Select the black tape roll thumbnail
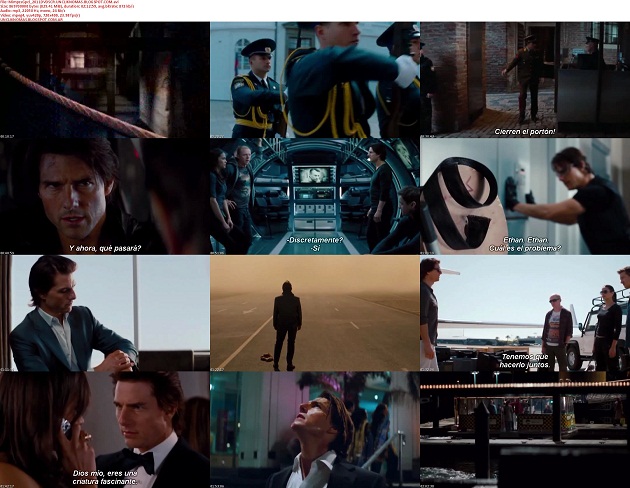 (525, 196)
